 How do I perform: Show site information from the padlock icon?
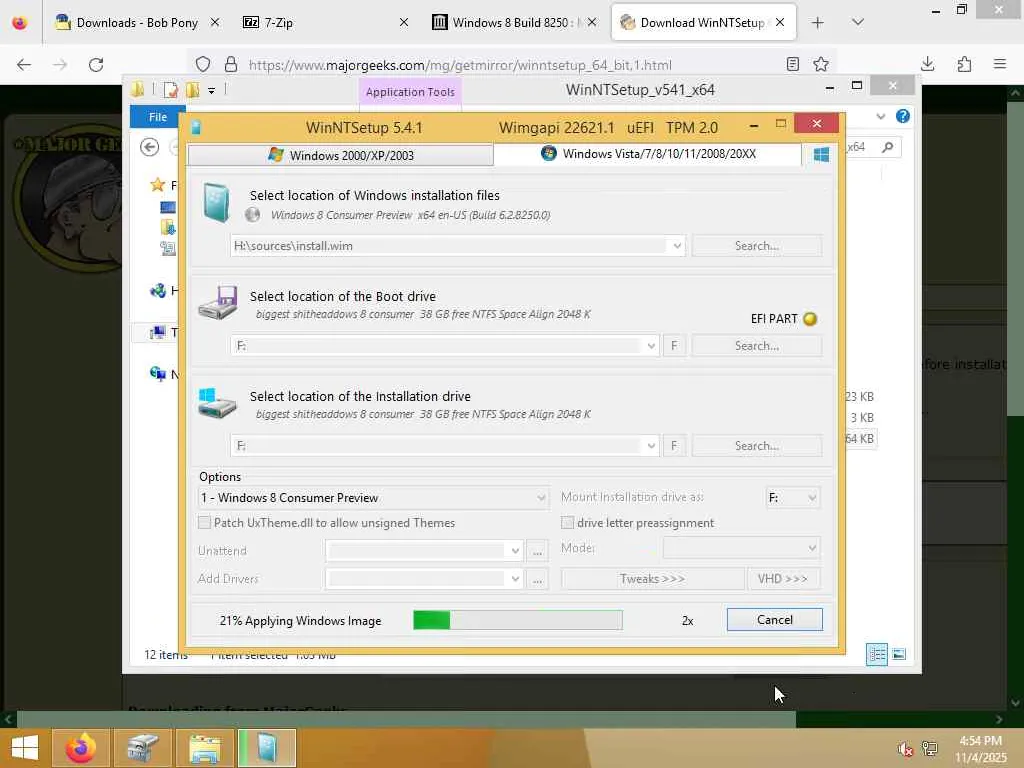click(x=231, y=64)
